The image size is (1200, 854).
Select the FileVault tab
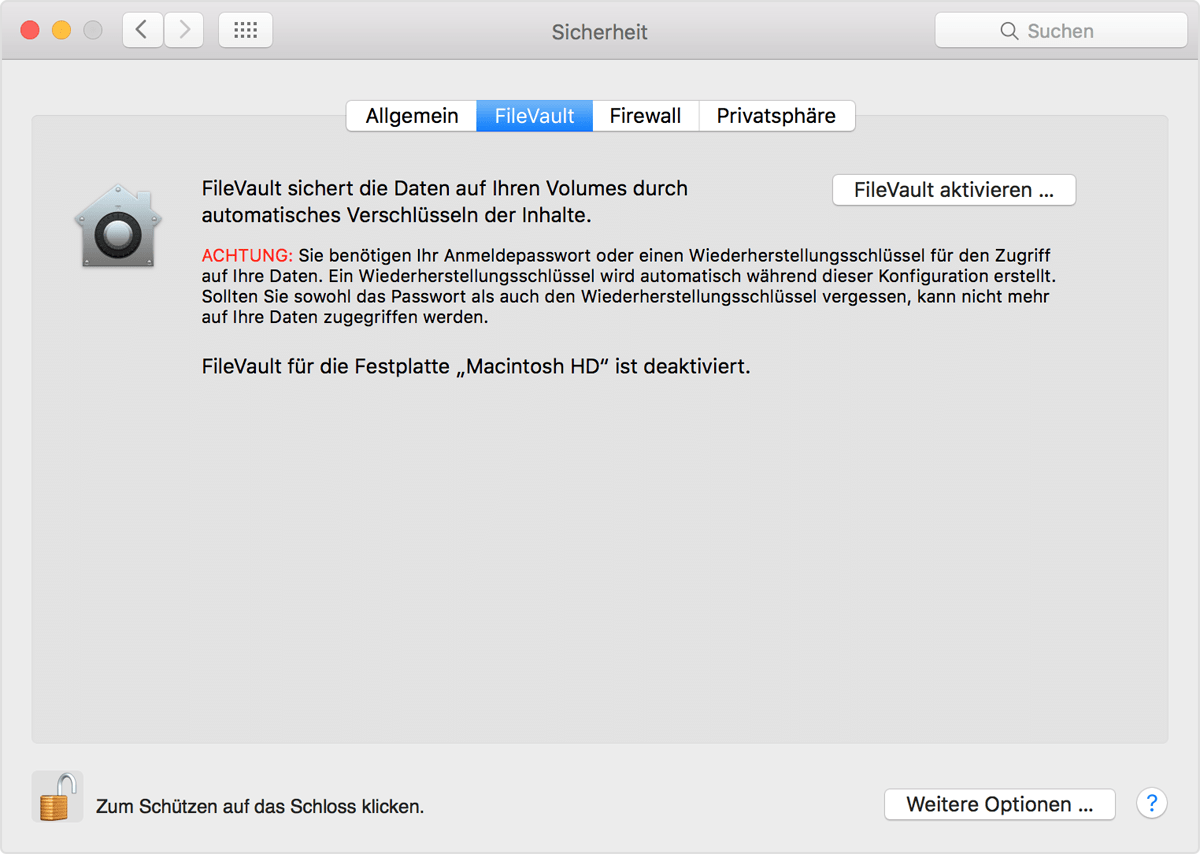(x=535, y=116)
